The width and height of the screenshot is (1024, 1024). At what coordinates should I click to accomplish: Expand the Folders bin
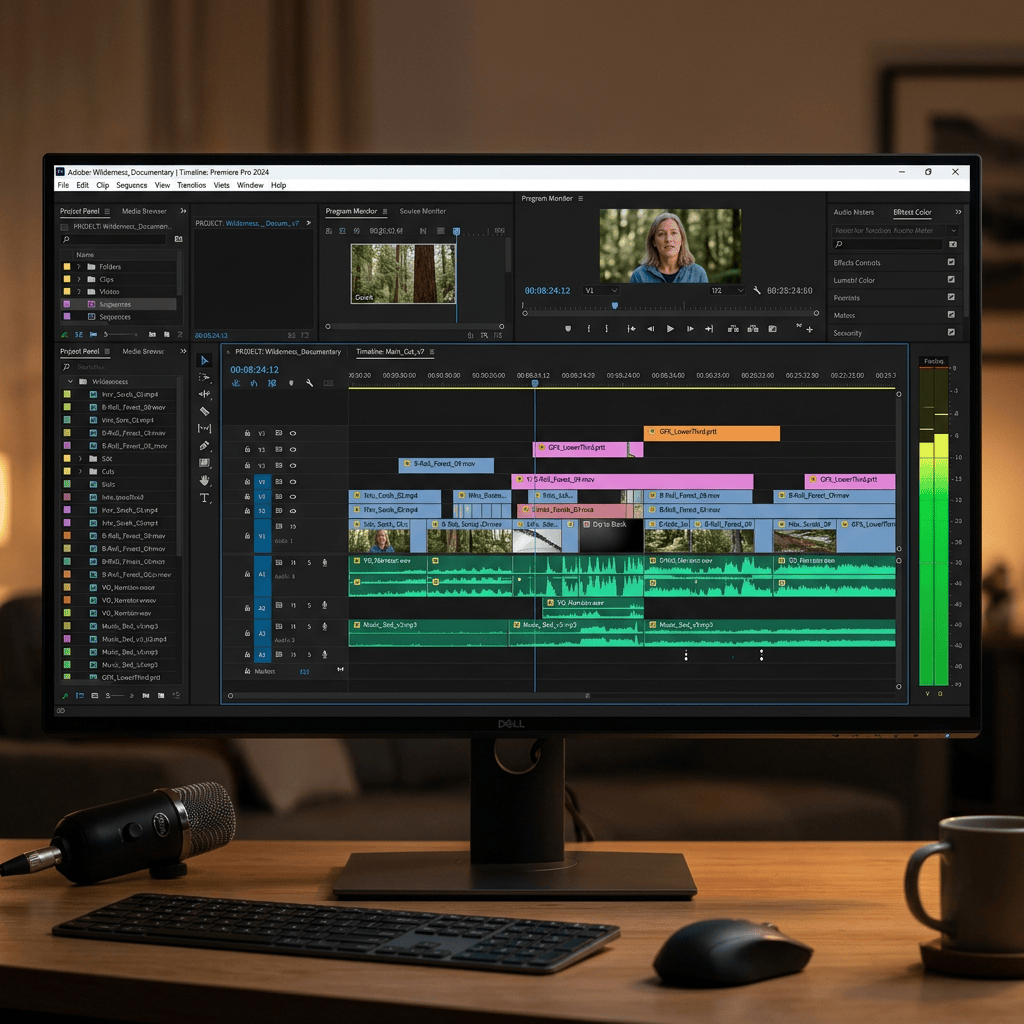79,266
